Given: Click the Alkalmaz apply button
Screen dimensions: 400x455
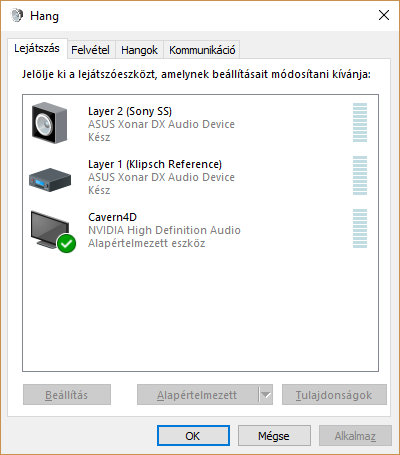Looking at the screenshot, I should click(x=355, y=436).
